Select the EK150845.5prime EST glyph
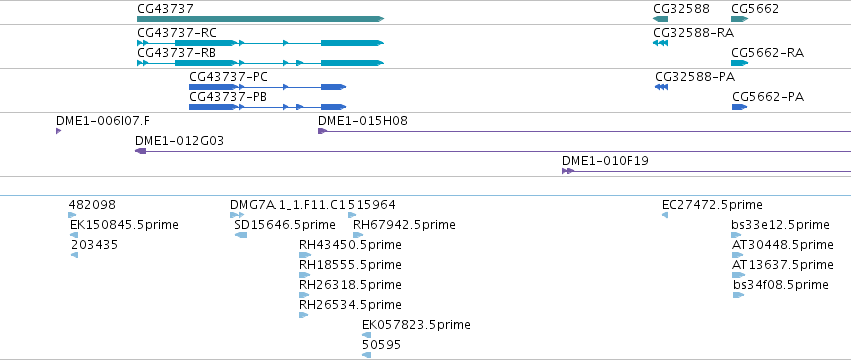 tap(74, 235)
